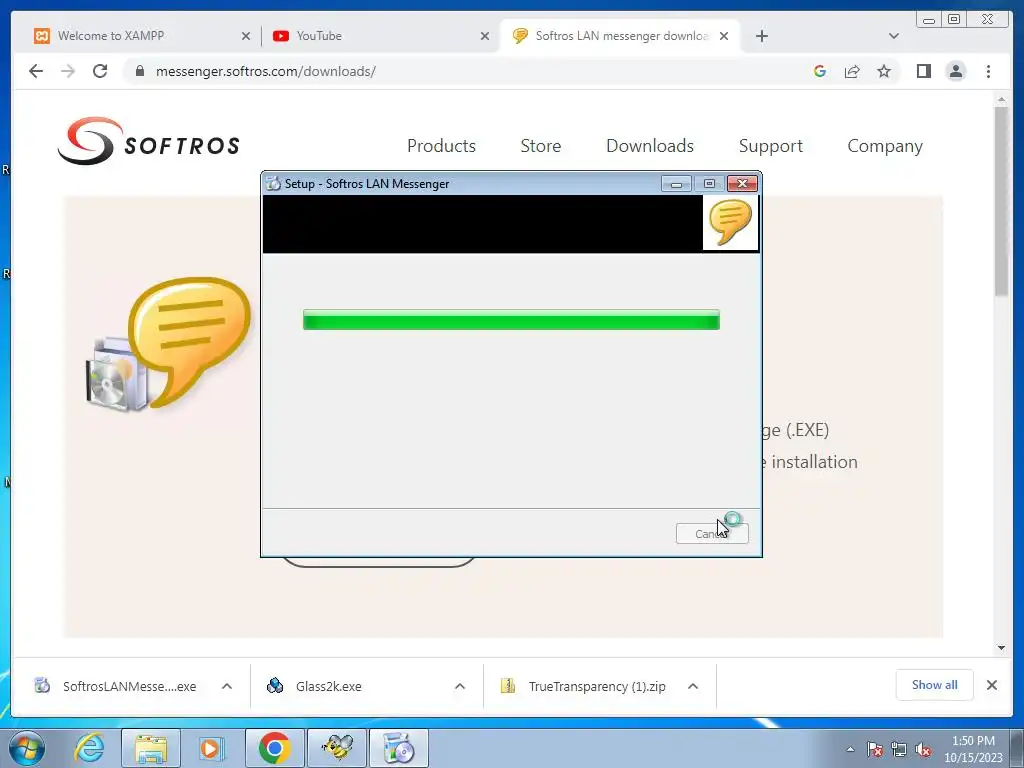Open the Chrome side panel

pos(923,71)
